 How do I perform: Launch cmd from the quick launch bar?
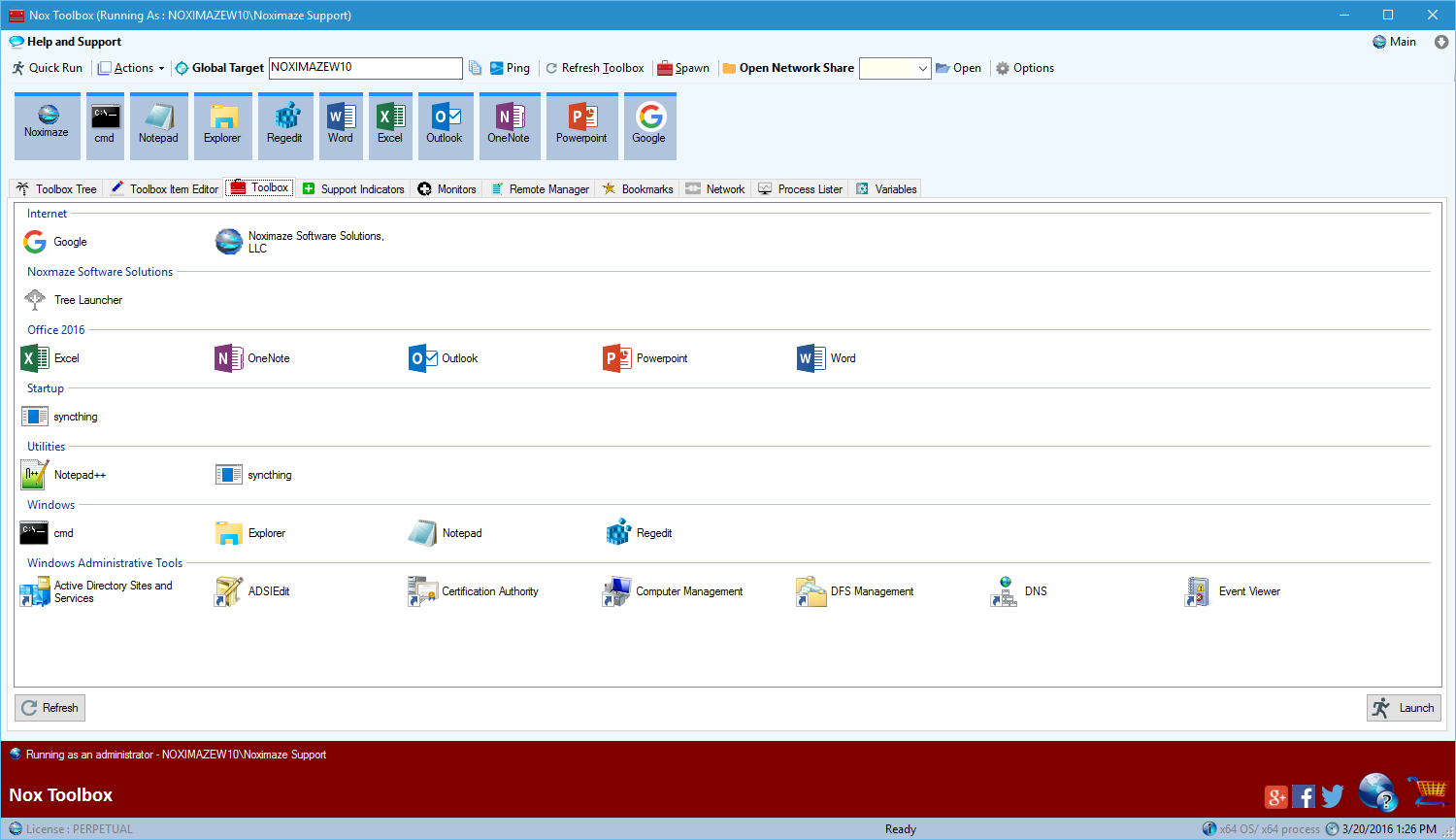pyautogui.click(x=104, y=124)
